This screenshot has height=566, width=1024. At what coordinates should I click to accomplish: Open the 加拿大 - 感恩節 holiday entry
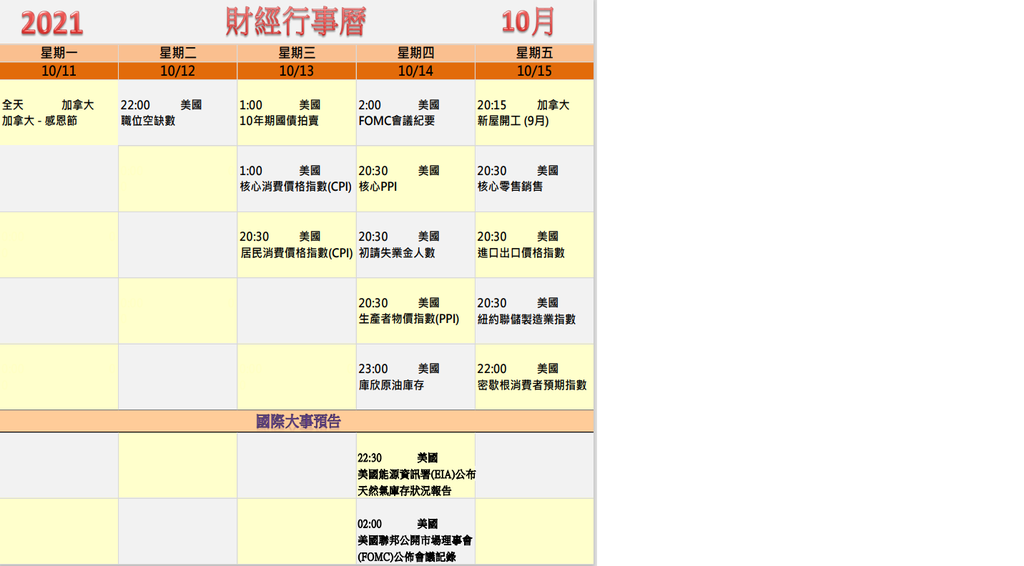40,121
